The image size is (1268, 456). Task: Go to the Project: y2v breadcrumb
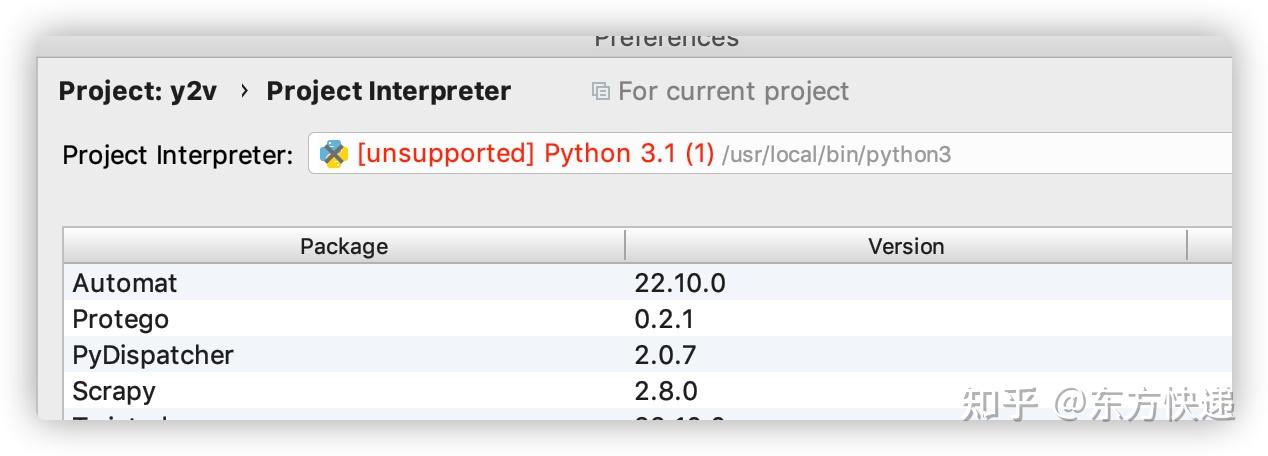(138, 91)
